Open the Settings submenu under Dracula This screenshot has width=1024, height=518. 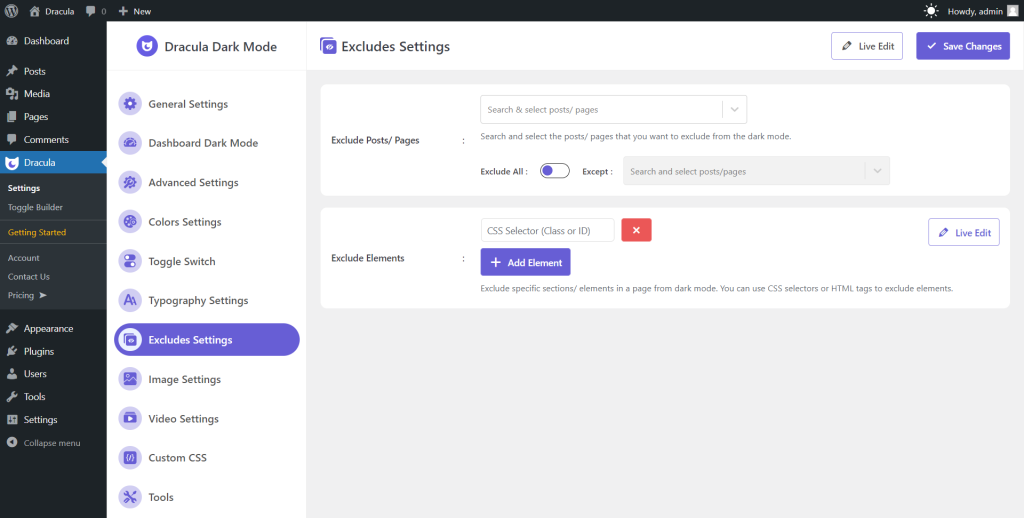(x=24, y=188)
